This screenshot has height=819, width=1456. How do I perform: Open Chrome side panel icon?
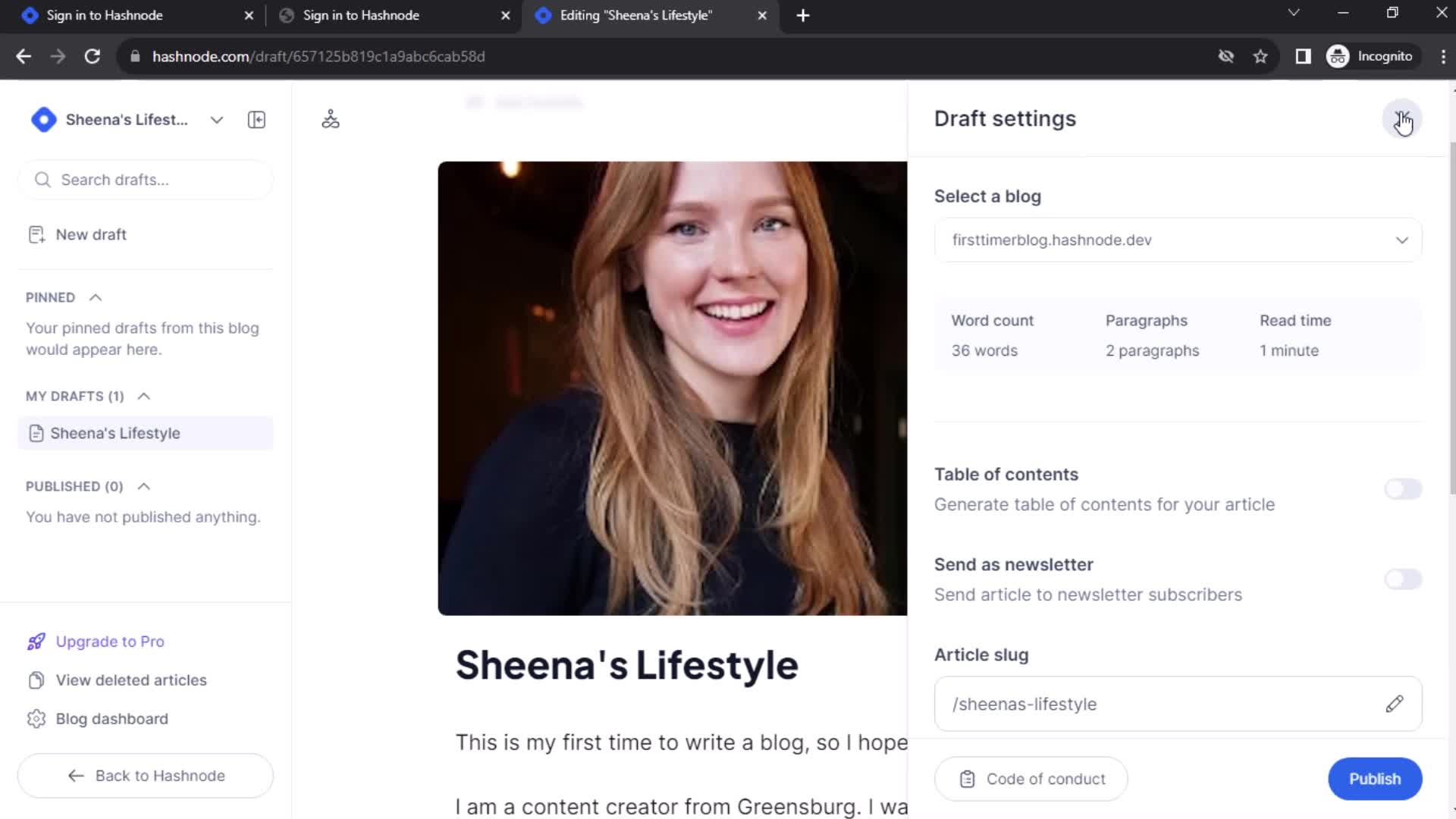coord(1303,56)
